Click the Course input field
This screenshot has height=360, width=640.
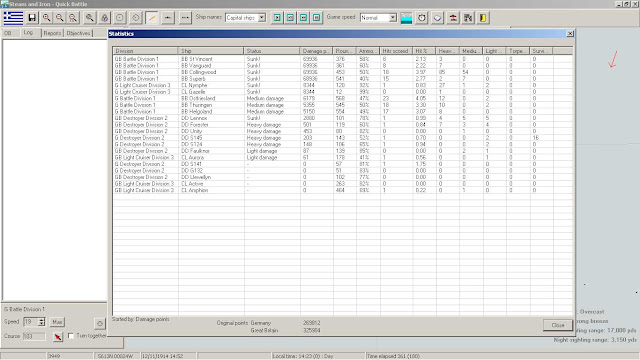(x=34, y=336)
